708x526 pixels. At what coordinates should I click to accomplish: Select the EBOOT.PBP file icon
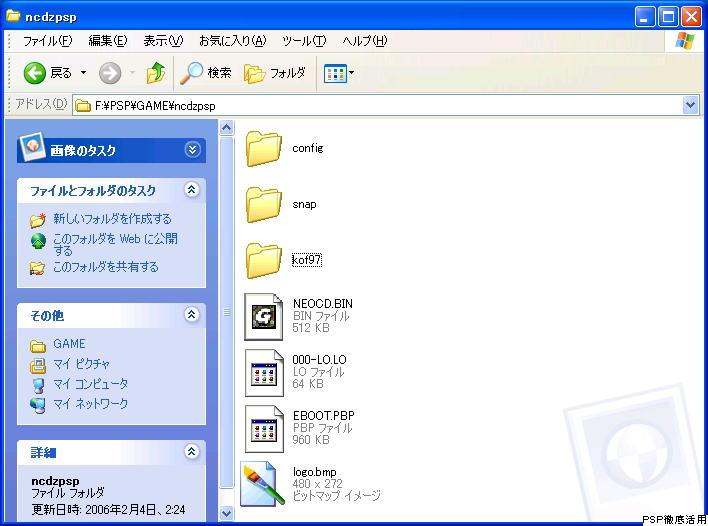pyautogui.click(x=264, y=429)
